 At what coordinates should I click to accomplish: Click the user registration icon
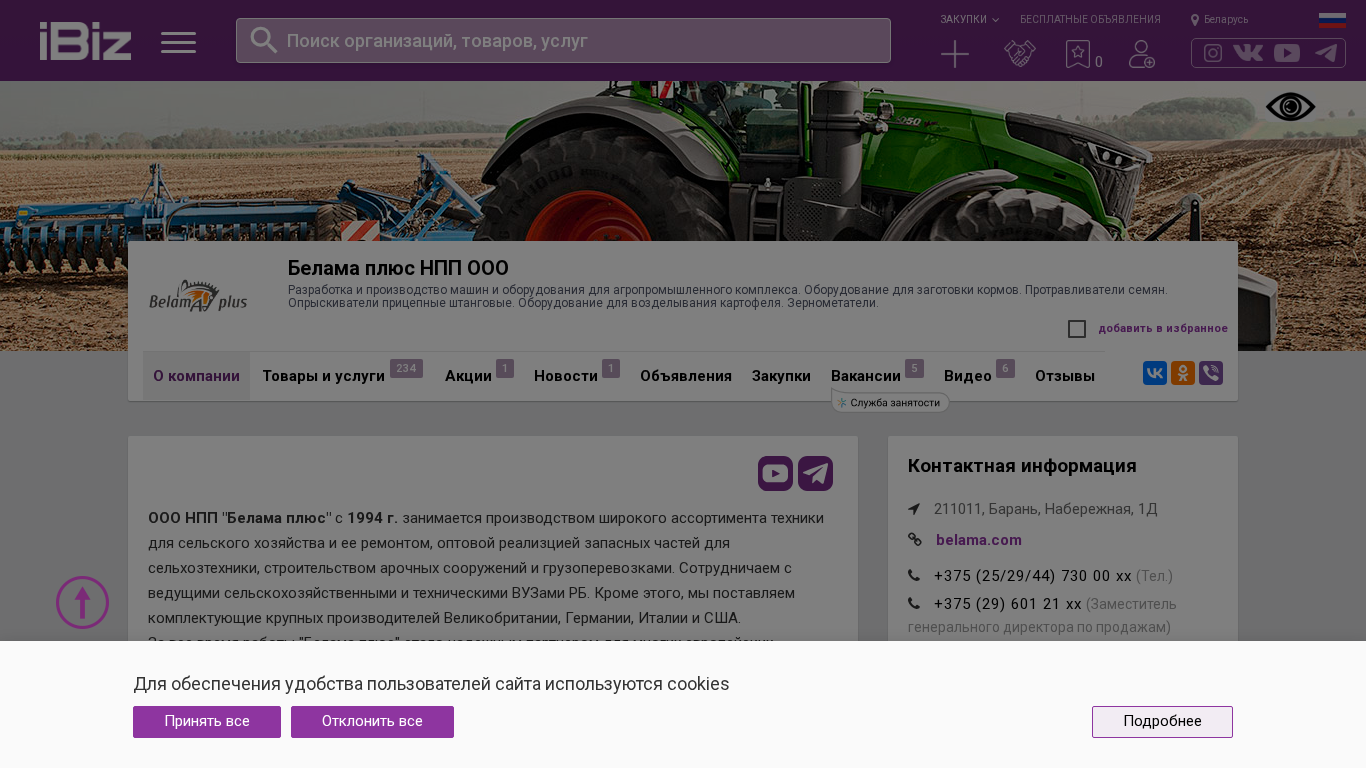1142,54
